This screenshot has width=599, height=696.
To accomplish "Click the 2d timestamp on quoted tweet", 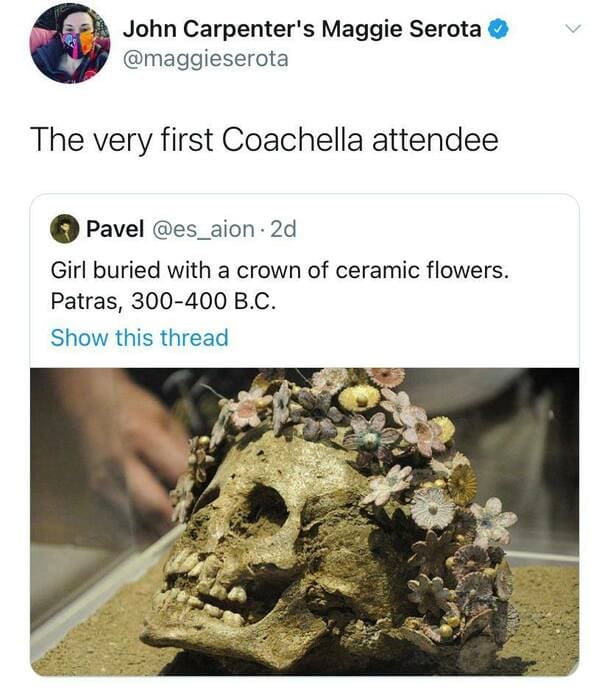I will coord(283,229).
